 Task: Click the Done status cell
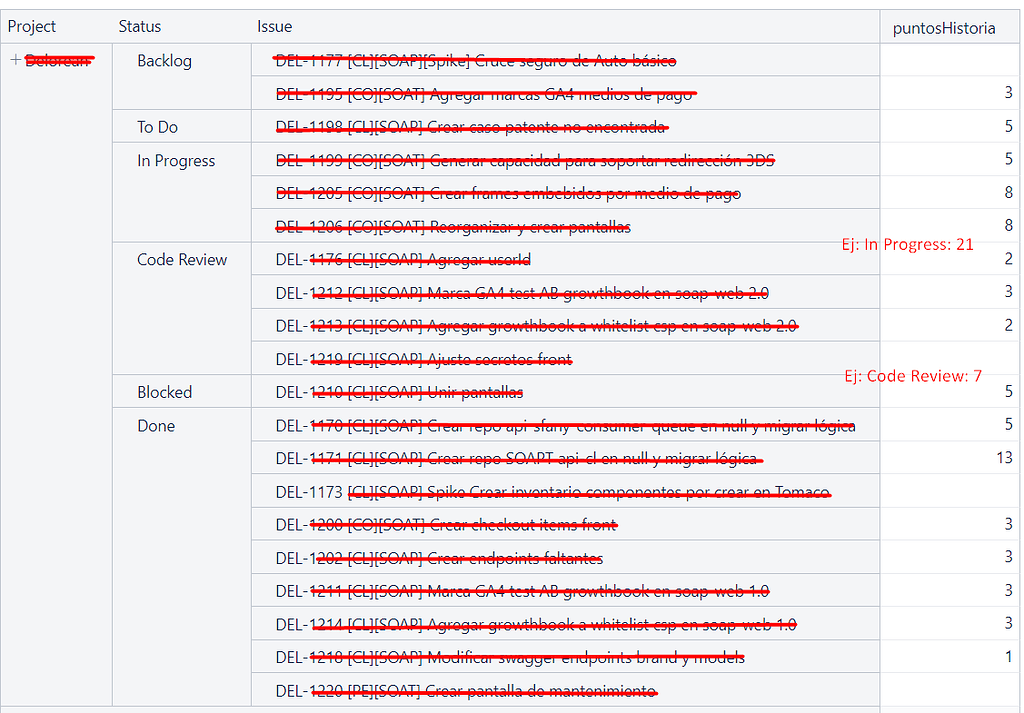click(x=156, y=426)
